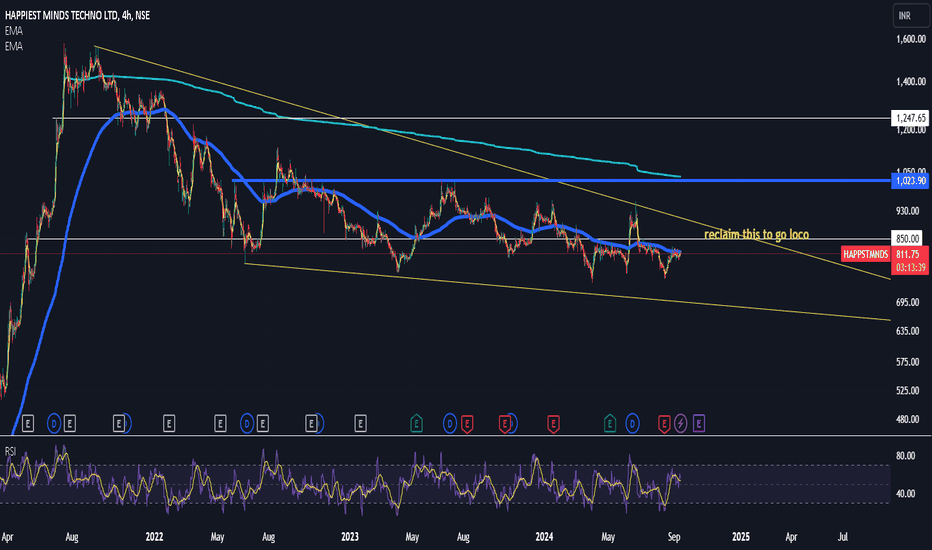Click the 575.00 price scale value
This screenshot has height=550, width=932.
pos(907,362)
